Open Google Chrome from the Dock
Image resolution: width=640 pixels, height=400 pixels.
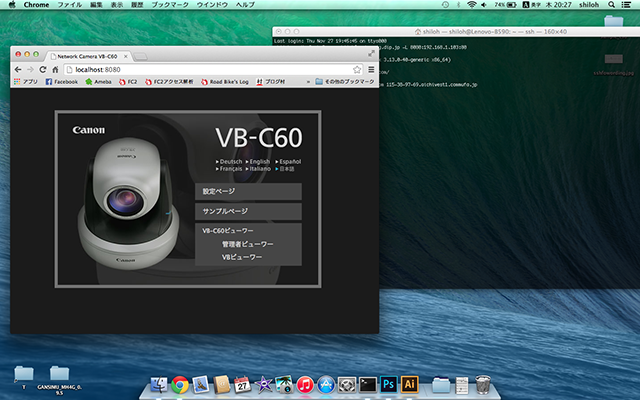(180, 384)
